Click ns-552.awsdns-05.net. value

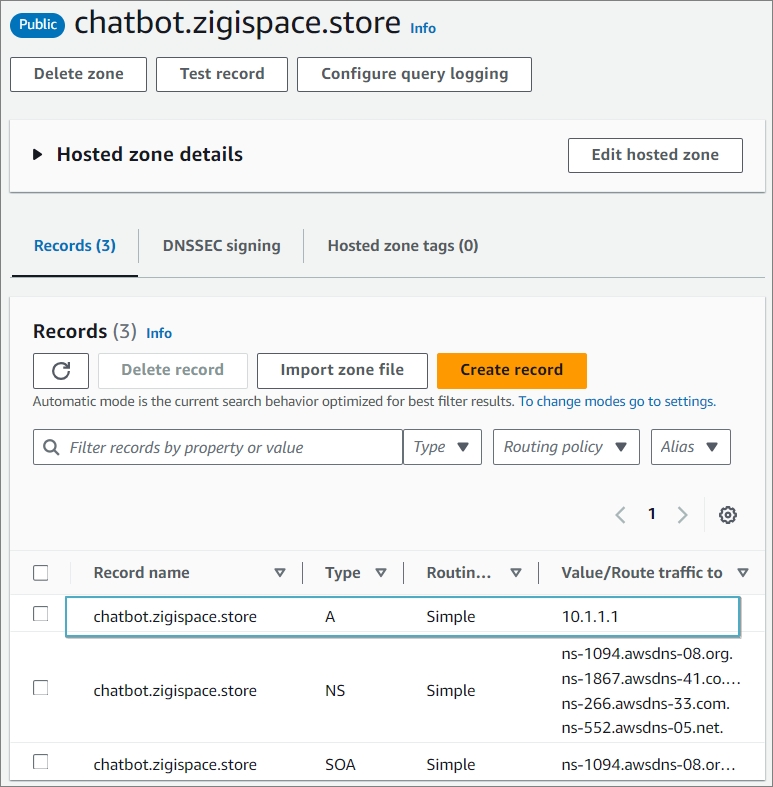(x=642, y=728)
